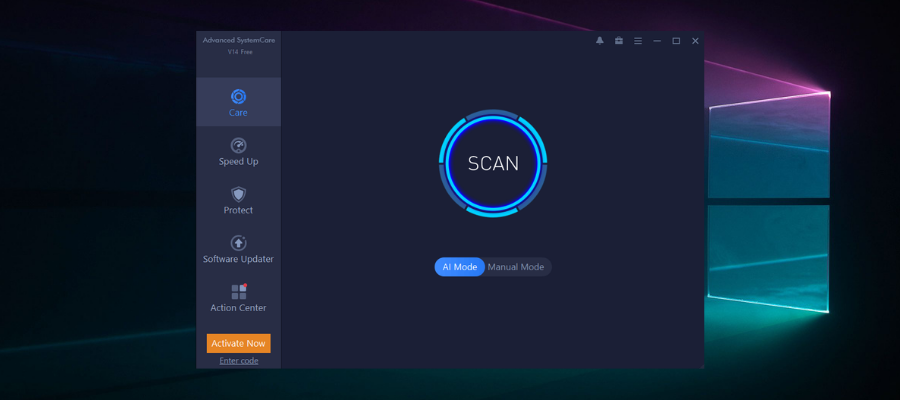This screenshot has width=900, height=400.
Task: Click the notification bell icon
Action: pos(600,41)
